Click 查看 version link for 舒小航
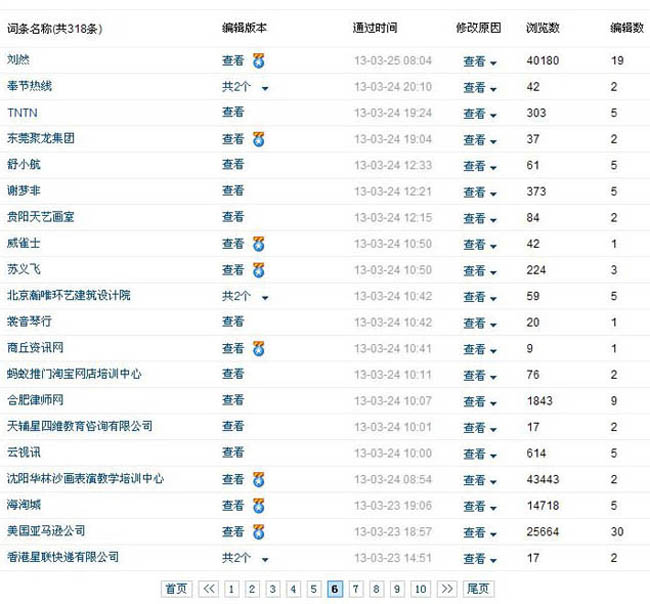The width and height of the screenshot is (650, 604). [x=233, y=165]
